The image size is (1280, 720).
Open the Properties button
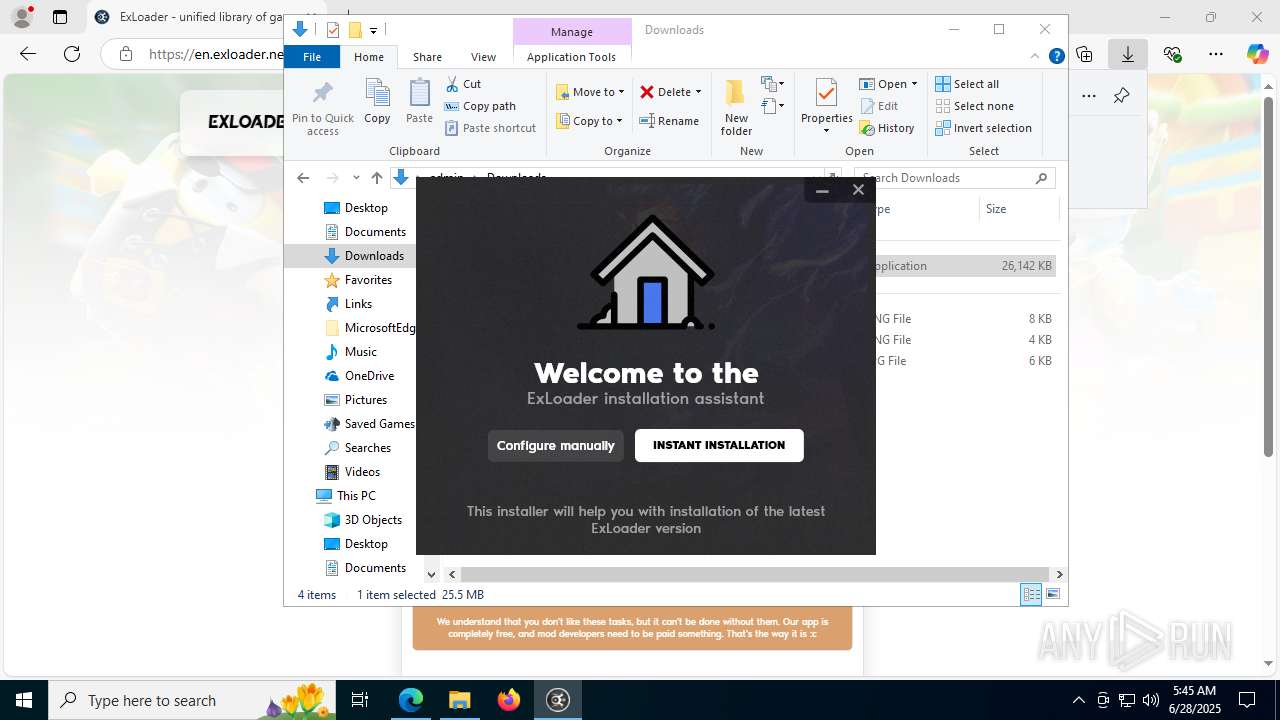826,107
